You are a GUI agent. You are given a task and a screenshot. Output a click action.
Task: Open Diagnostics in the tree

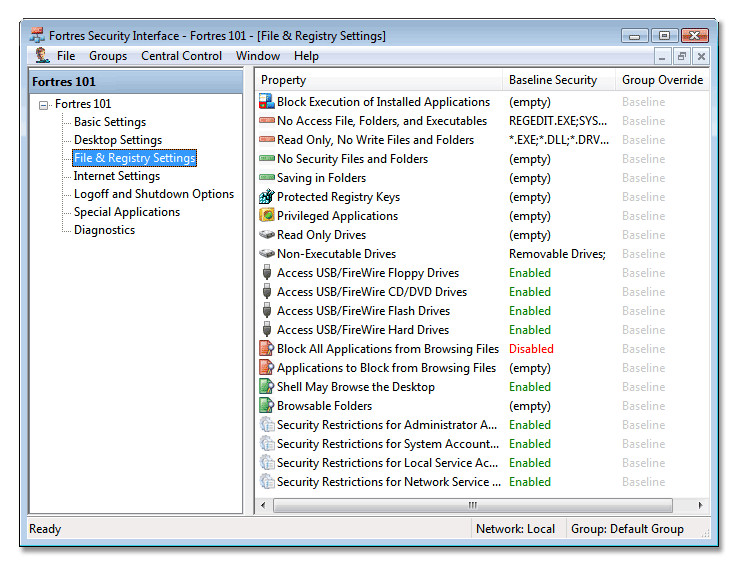pyautogui.click(x=104, y=230)
